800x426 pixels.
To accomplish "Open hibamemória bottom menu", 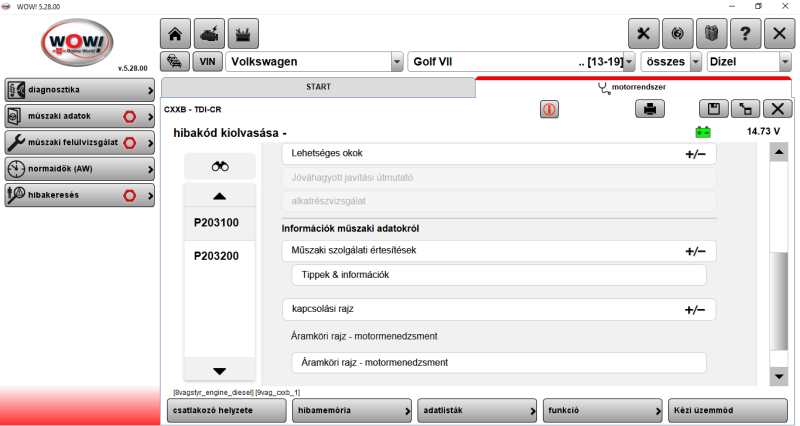I will pyautogui.click(x=352, y=411).
